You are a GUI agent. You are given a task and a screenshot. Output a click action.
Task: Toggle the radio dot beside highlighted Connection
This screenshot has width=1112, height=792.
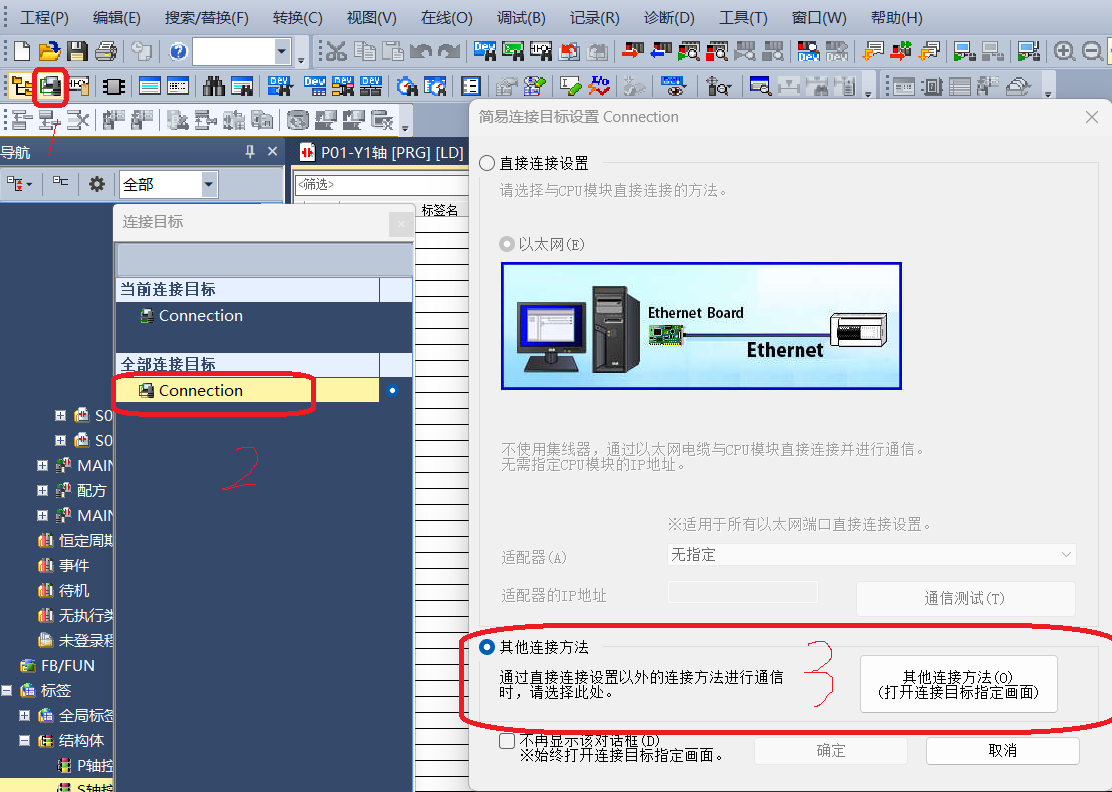coord(392,390)
